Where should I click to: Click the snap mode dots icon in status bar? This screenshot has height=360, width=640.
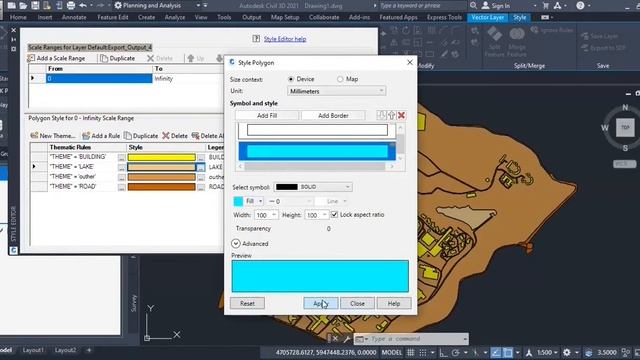[x=423, y=352]
